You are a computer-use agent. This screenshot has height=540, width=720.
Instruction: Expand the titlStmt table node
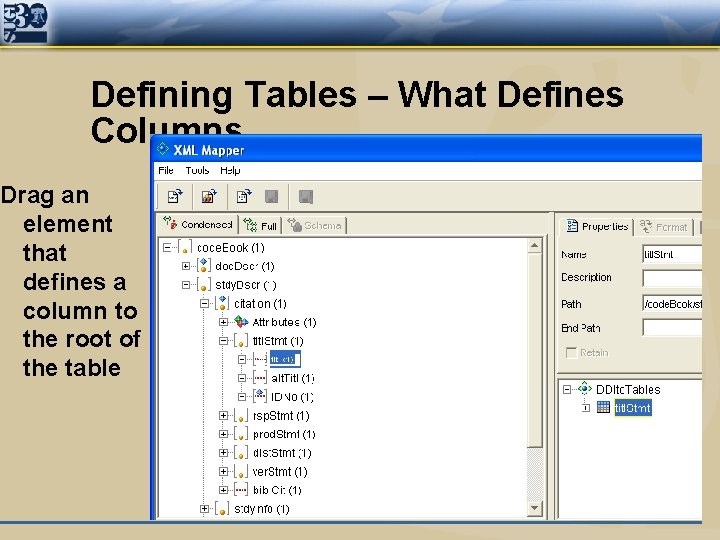point(586,407)
